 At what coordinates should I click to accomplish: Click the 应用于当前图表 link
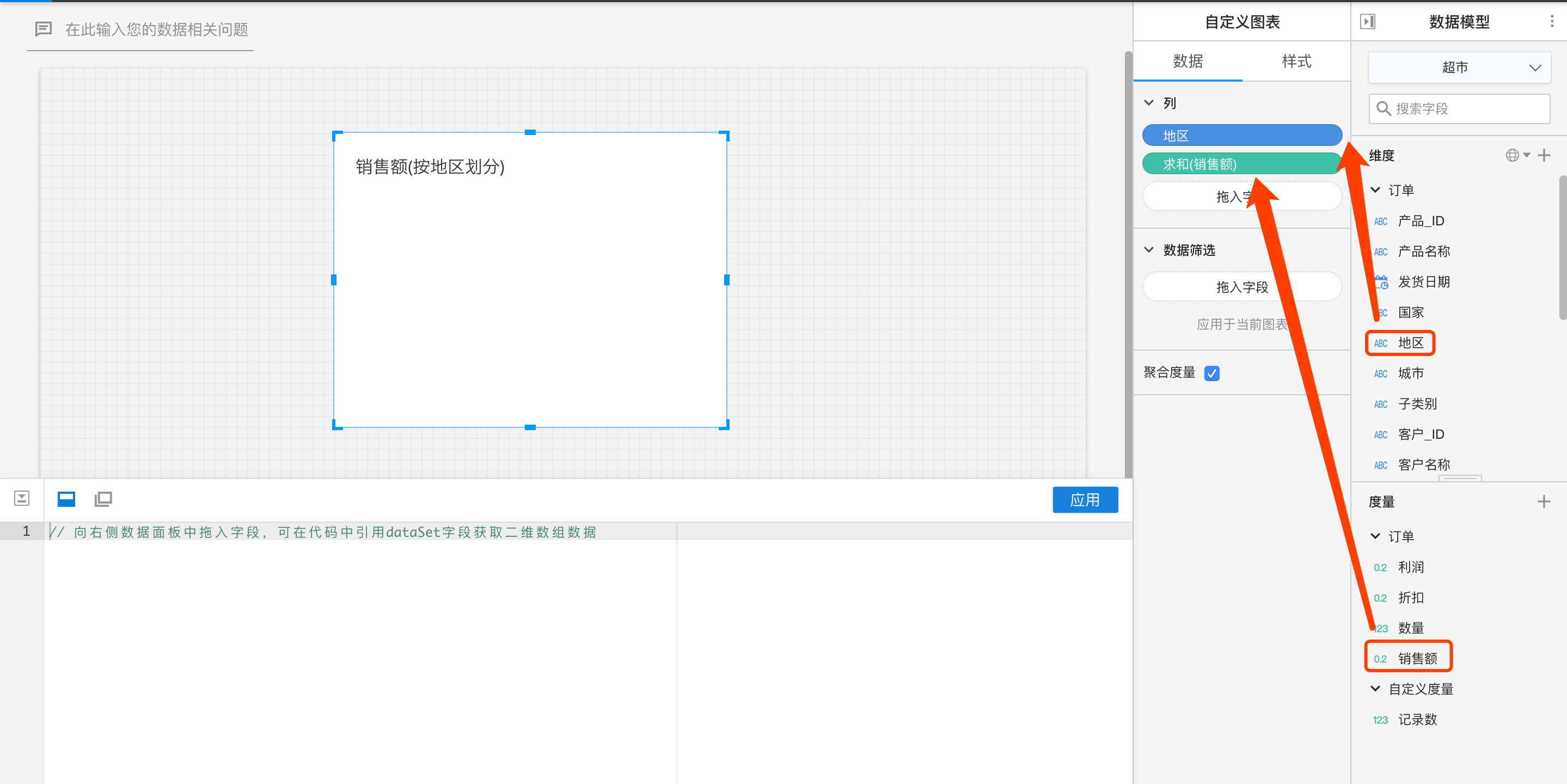click(1242, 324)
